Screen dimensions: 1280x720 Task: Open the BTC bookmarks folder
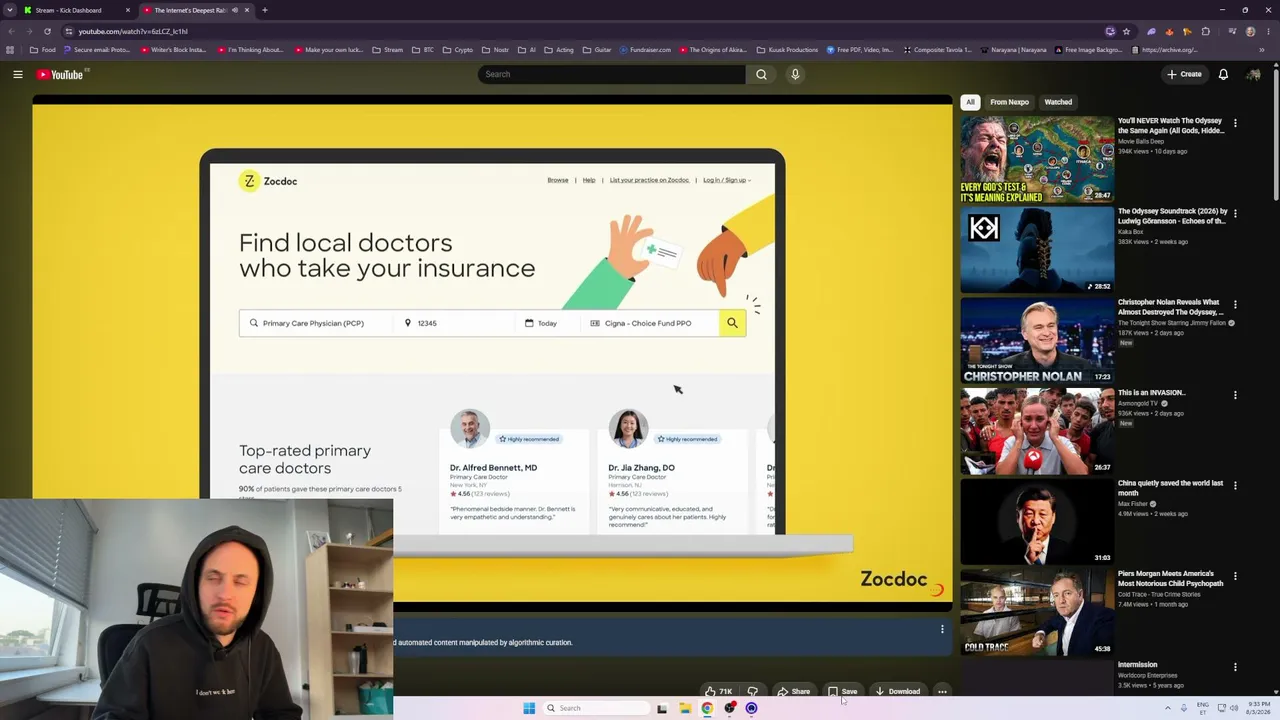423,50
